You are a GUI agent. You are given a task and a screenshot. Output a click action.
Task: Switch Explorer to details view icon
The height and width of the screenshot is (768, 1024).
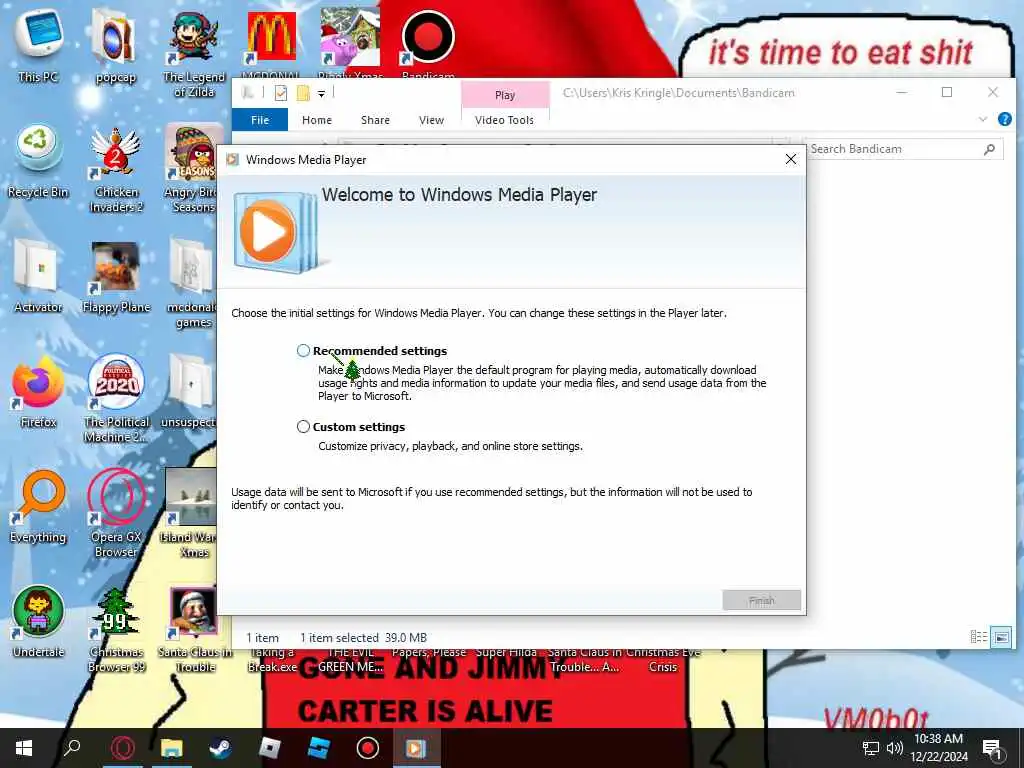click(x=978, y=637)
